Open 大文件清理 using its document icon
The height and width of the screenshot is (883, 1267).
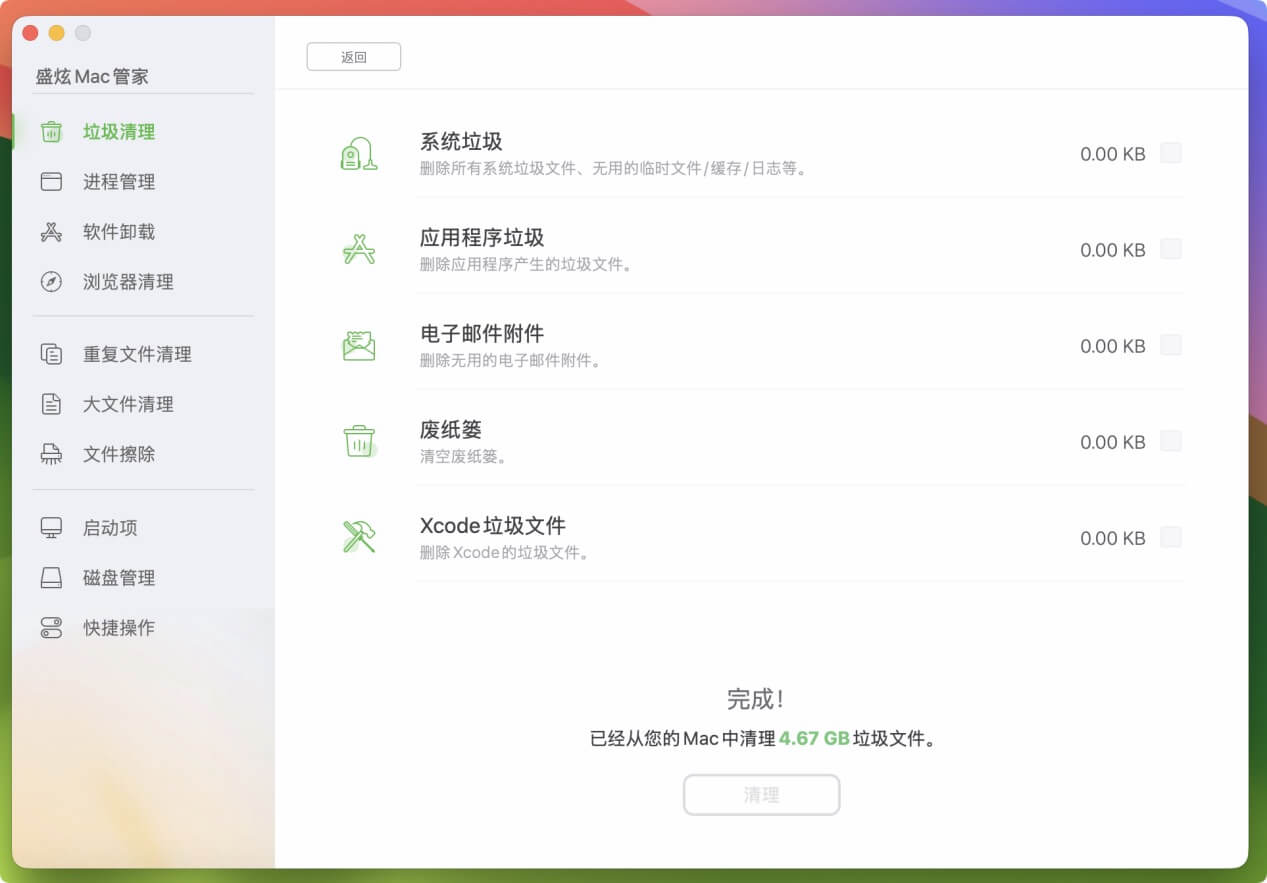(51, 404)
